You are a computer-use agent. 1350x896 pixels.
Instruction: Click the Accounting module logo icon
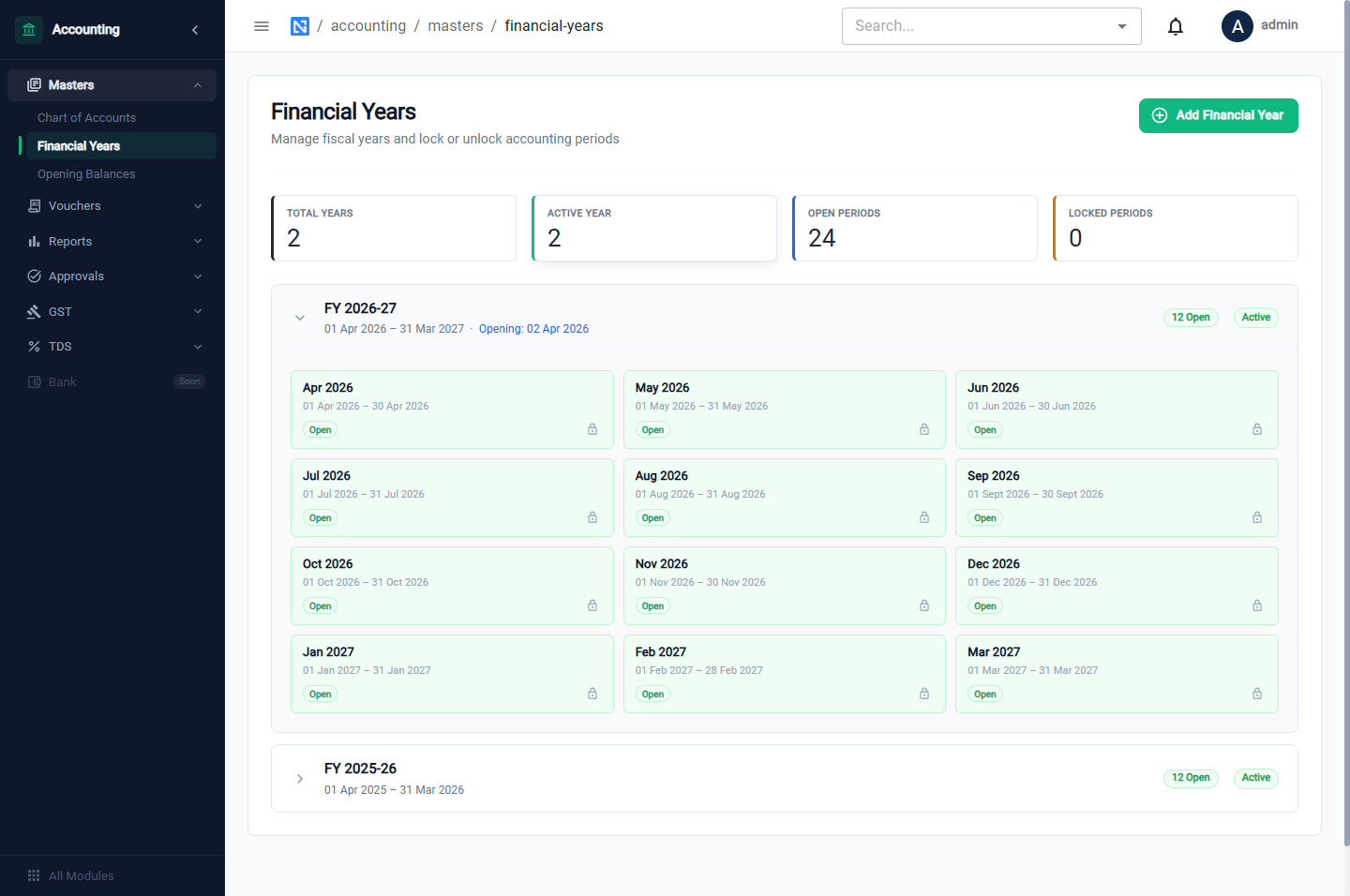coord(29,30)
